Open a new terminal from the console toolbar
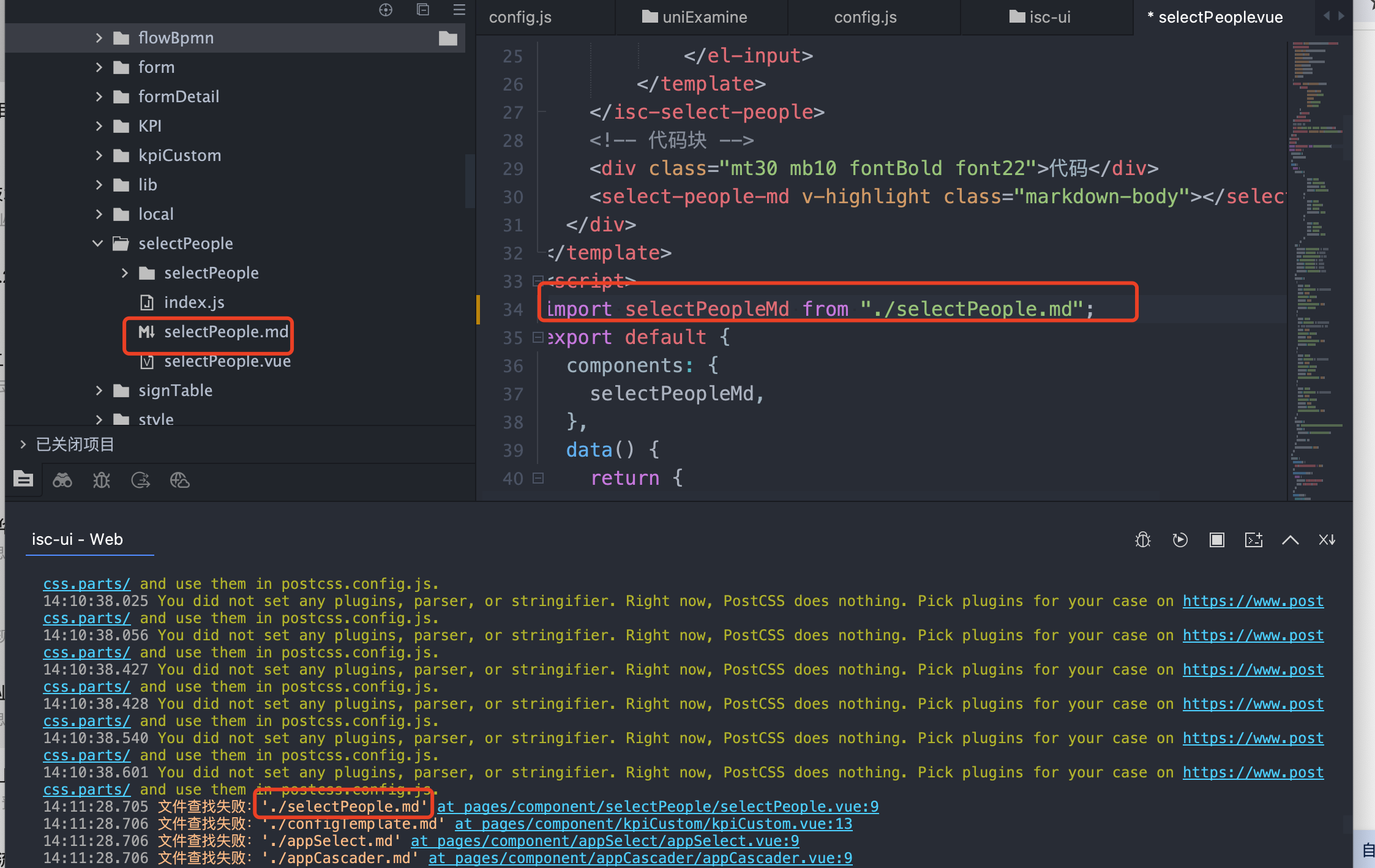The height and width of the screenshot is (868, 1375). (x=1253, y=540)
